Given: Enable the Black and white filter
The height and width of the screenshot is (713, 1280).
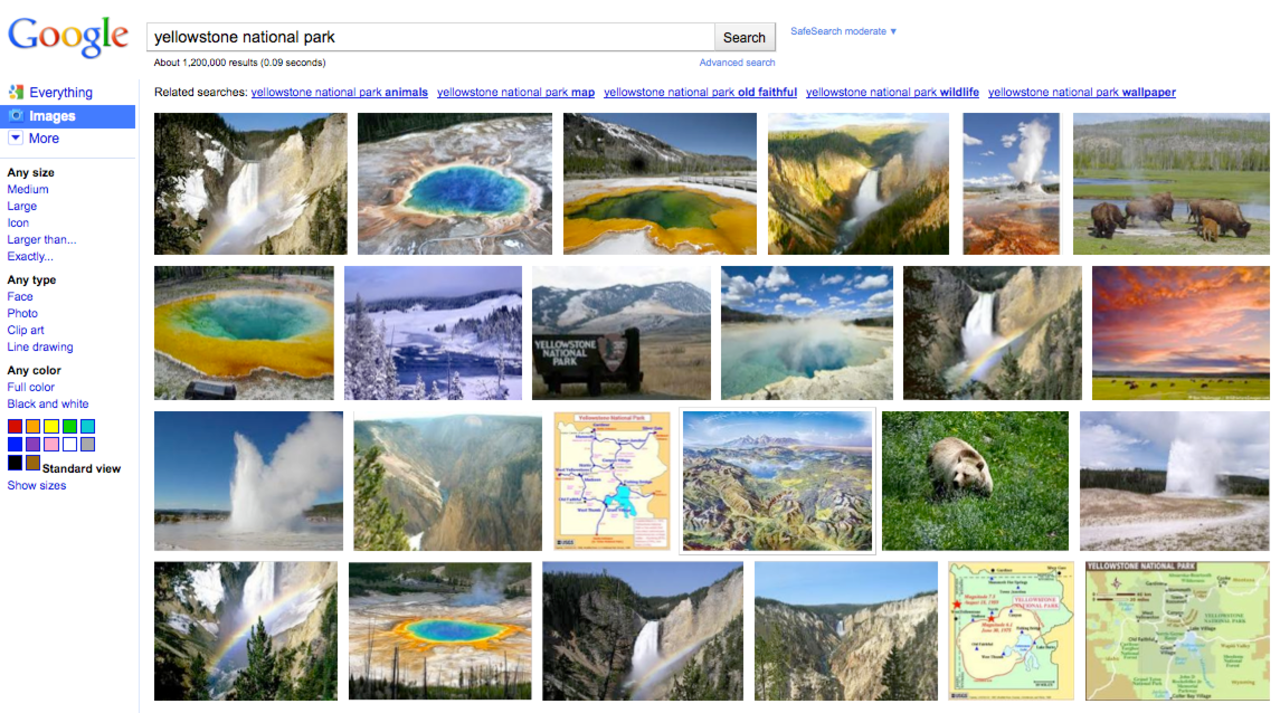Looking at the screenshot, I should point(48,403).
